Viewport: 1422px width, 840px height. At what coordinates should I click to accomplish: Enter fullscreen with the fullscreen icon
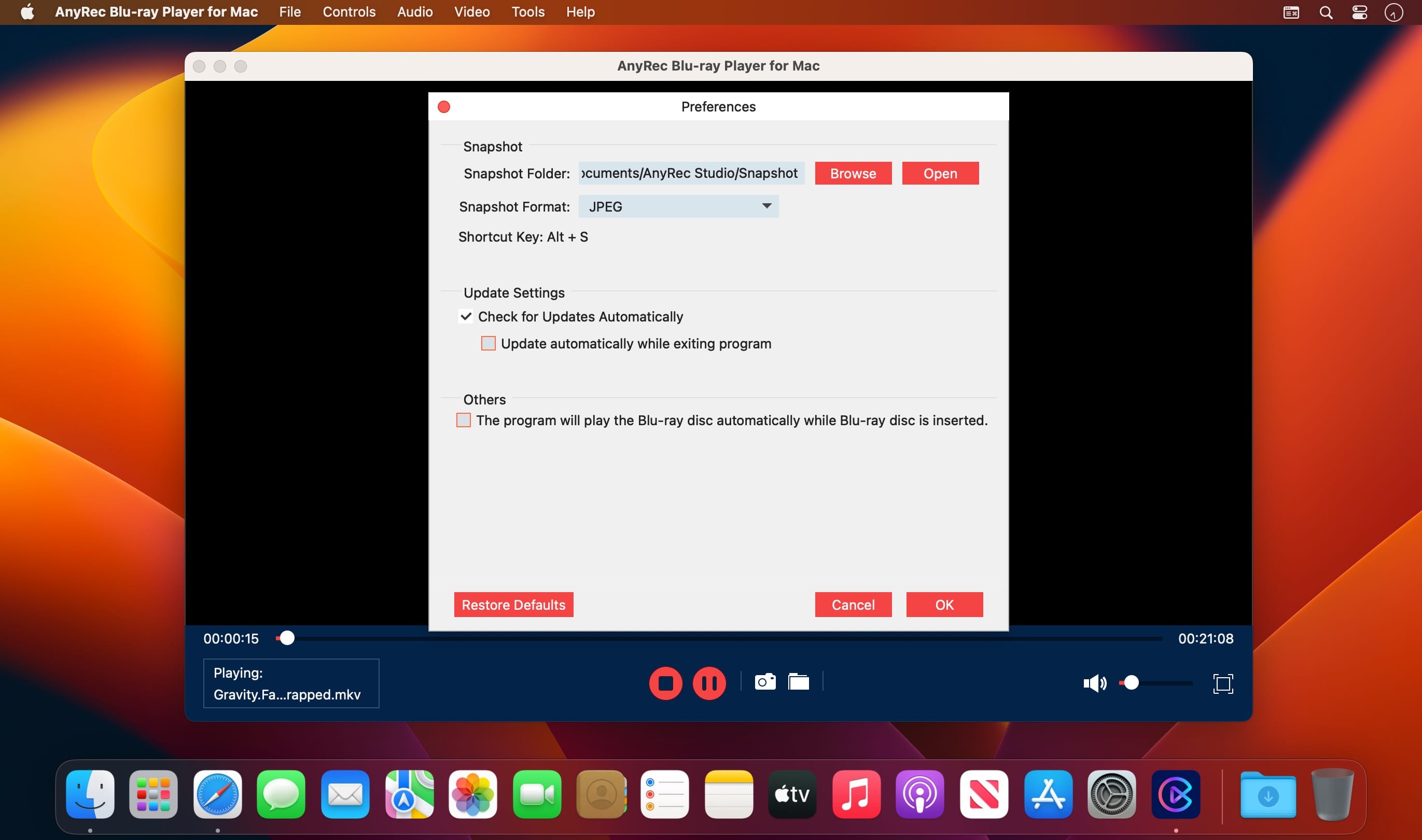tap(1223, 683)
